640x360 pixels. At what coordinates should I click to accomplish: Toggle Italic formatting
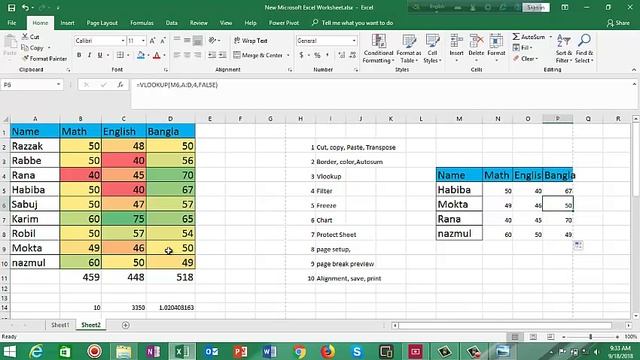tap(89, 55)
